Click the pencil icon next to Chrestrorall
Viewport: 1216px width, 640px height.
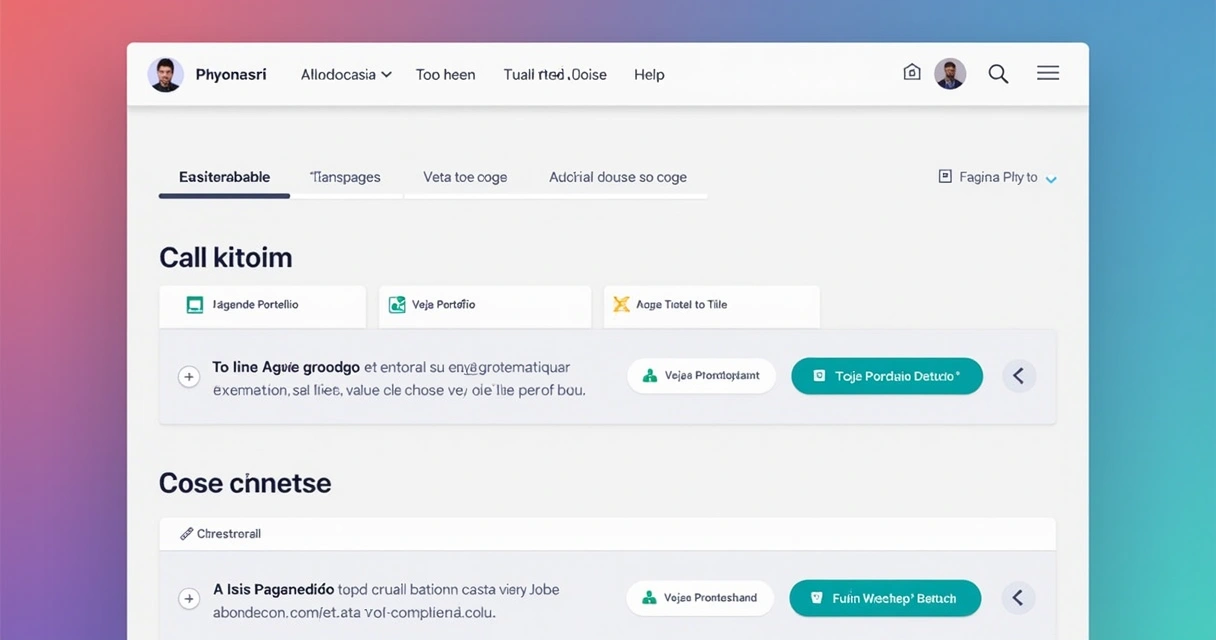(x=186, y=534)
